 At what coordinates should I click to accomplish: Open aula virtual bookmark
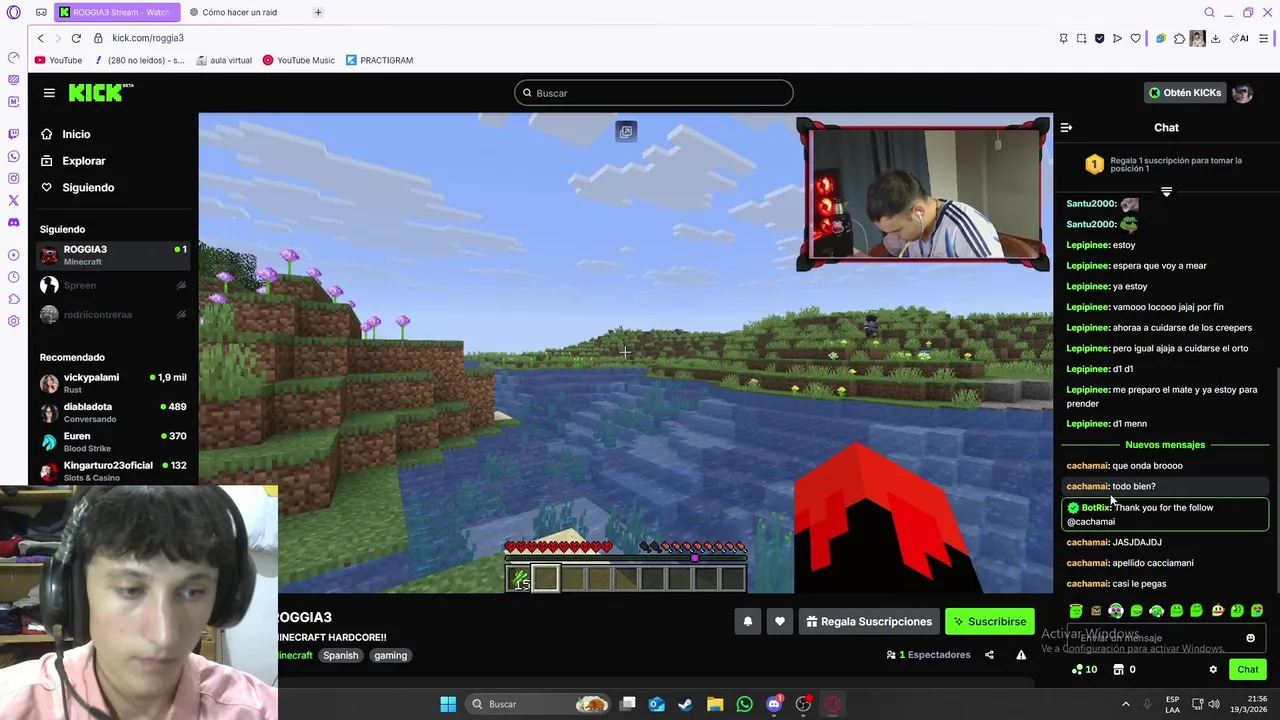click(x=224, y=60)
